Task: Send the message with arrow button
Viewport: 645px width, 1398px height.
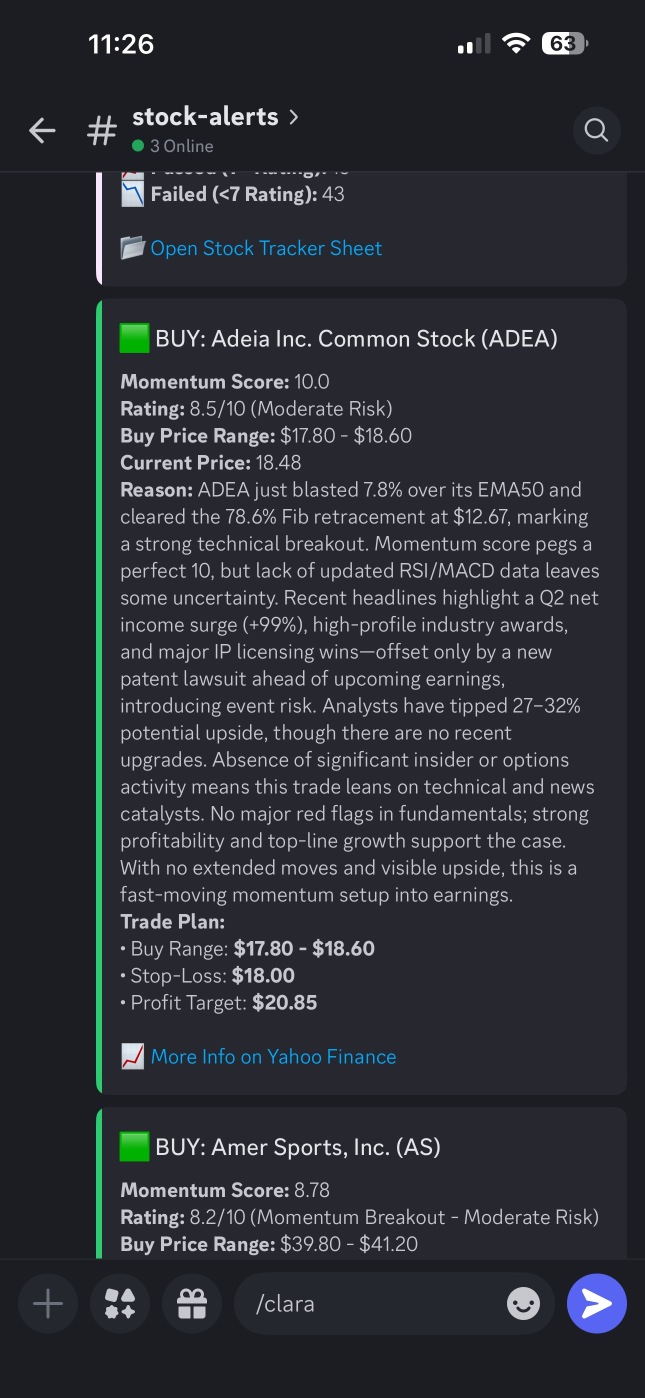Action: pyautogui.click(x=597, y=1303)
